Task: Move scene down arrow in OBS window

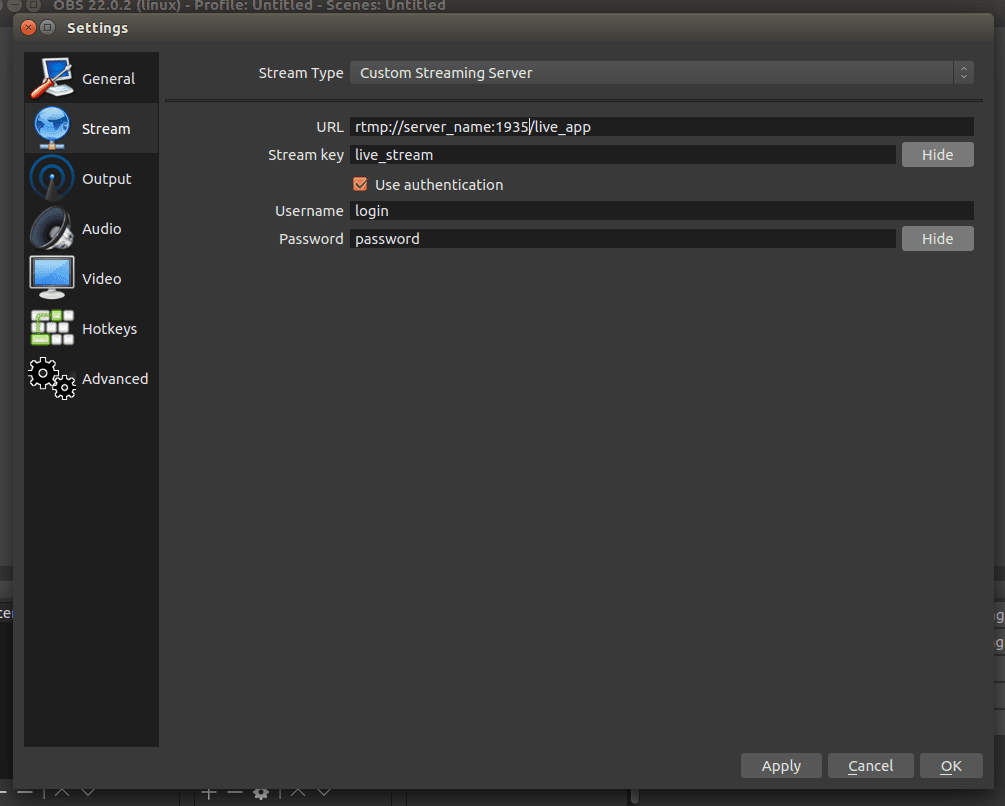Action: tap(88, 793)
